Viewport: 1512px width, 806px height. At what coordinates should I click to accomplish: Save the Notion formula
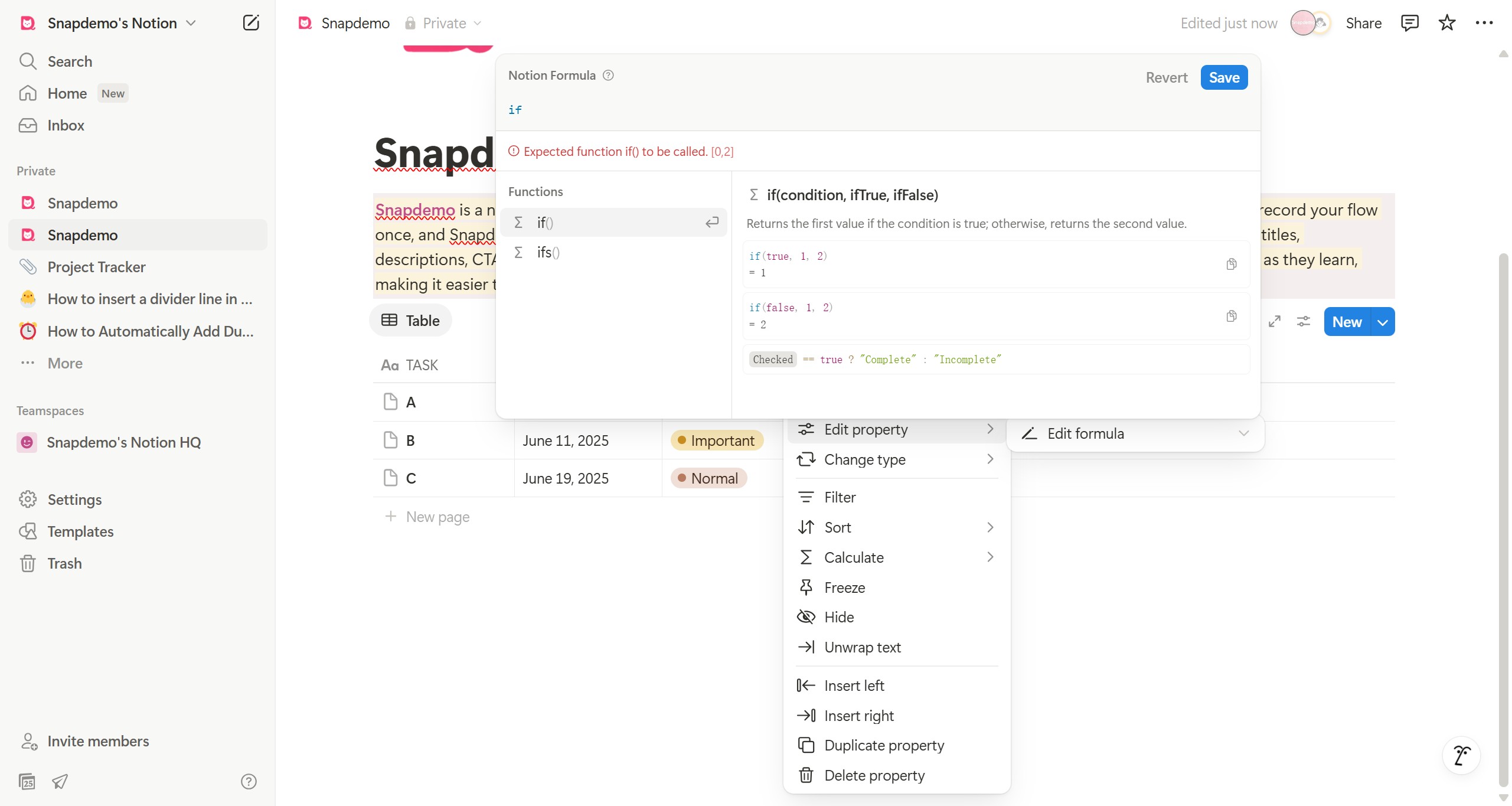[x=1224, y=77]
